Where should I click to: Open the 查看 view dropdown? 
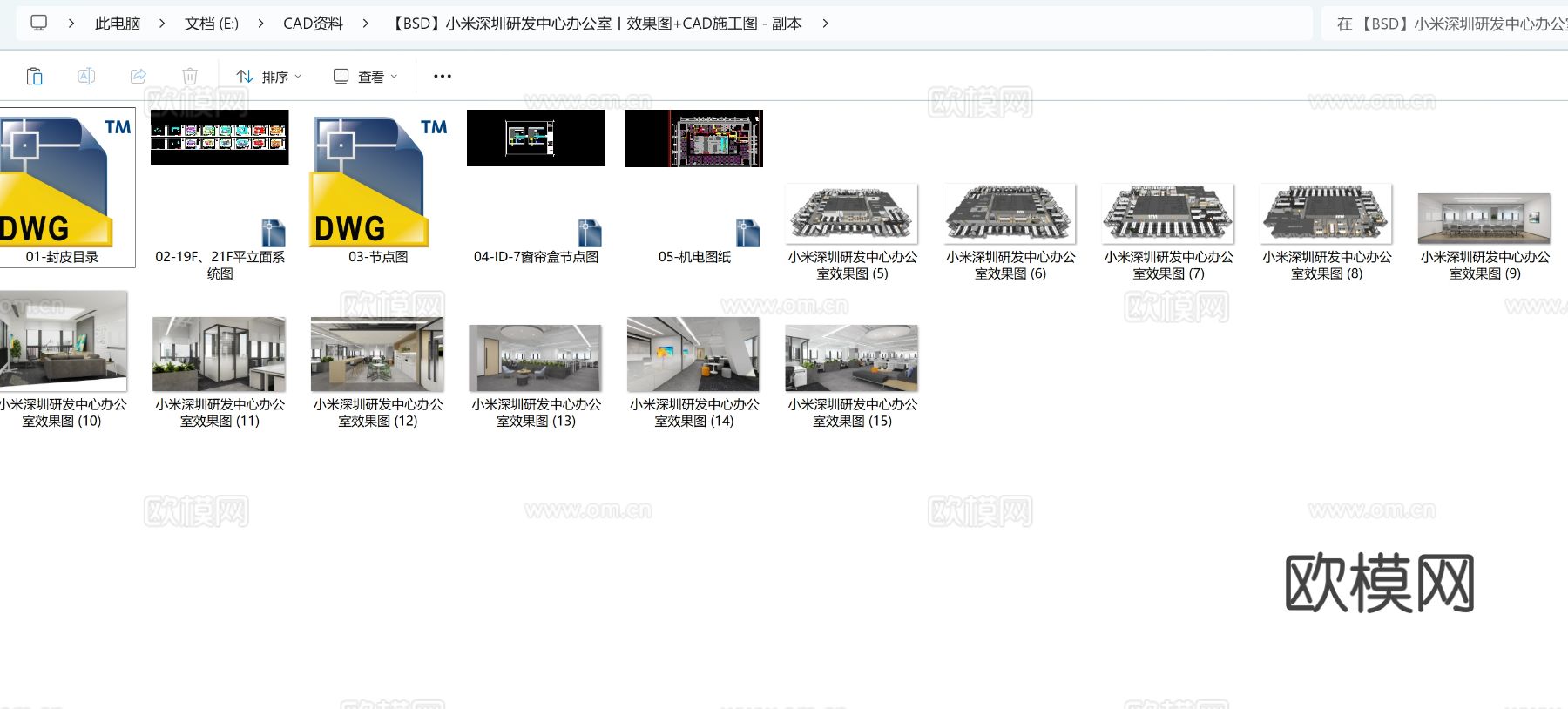366,77
